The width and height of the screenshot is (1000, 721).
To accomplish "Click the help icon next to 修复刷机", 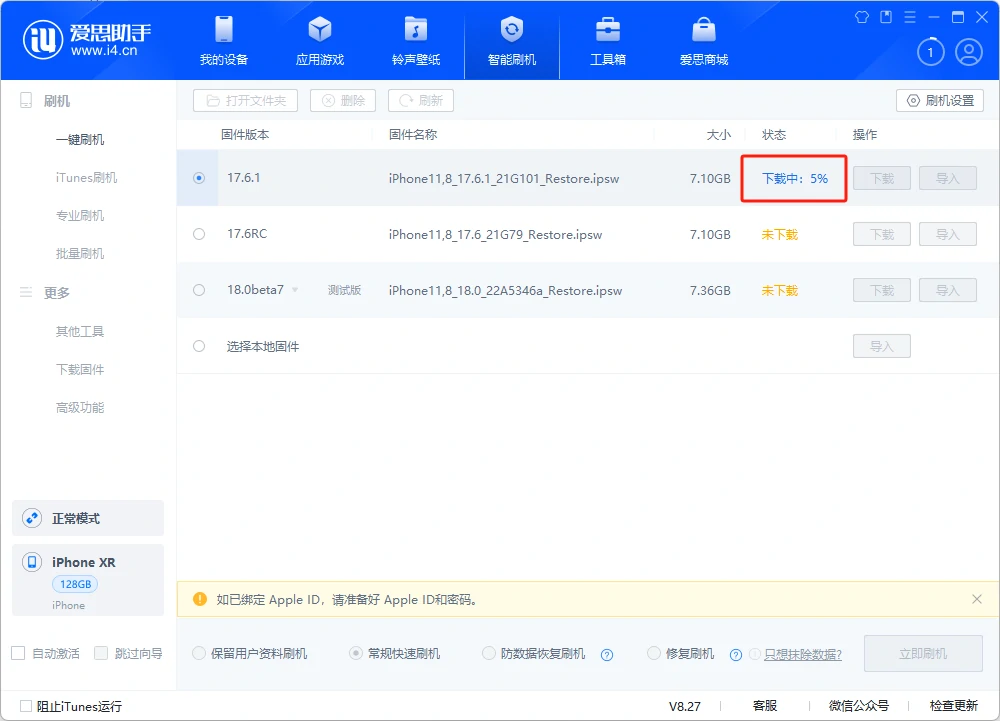I will [x=735, y=655].
